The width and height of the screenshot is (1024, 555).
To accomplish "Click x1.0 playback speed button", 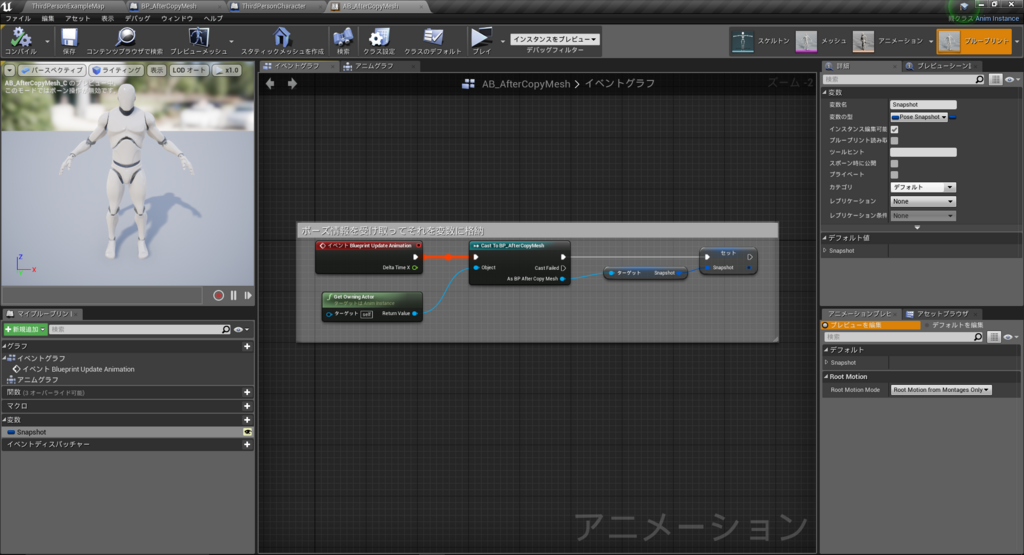I will [x=227, y=70].
